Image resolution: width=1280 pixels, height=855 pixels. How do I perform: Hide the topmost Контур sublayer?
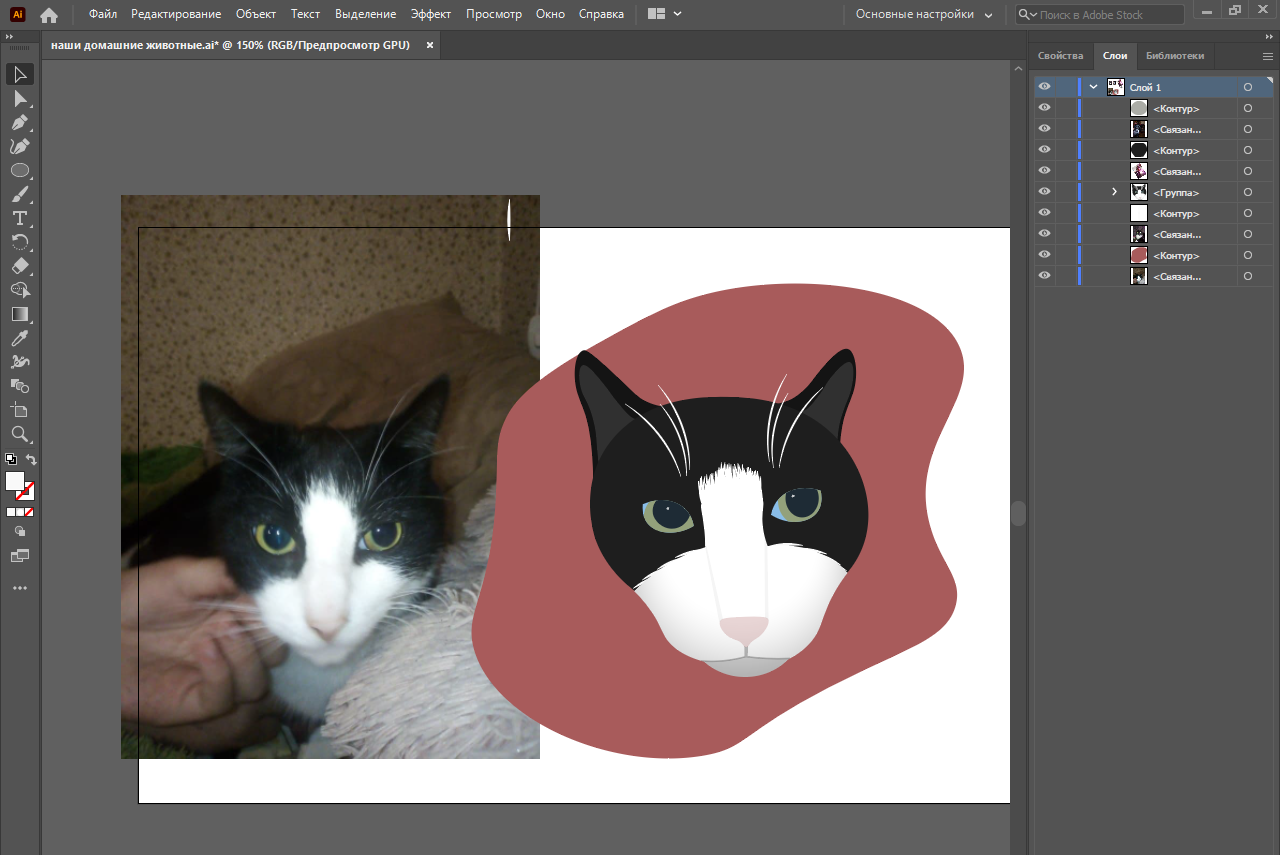click(x=1044, y=108)
